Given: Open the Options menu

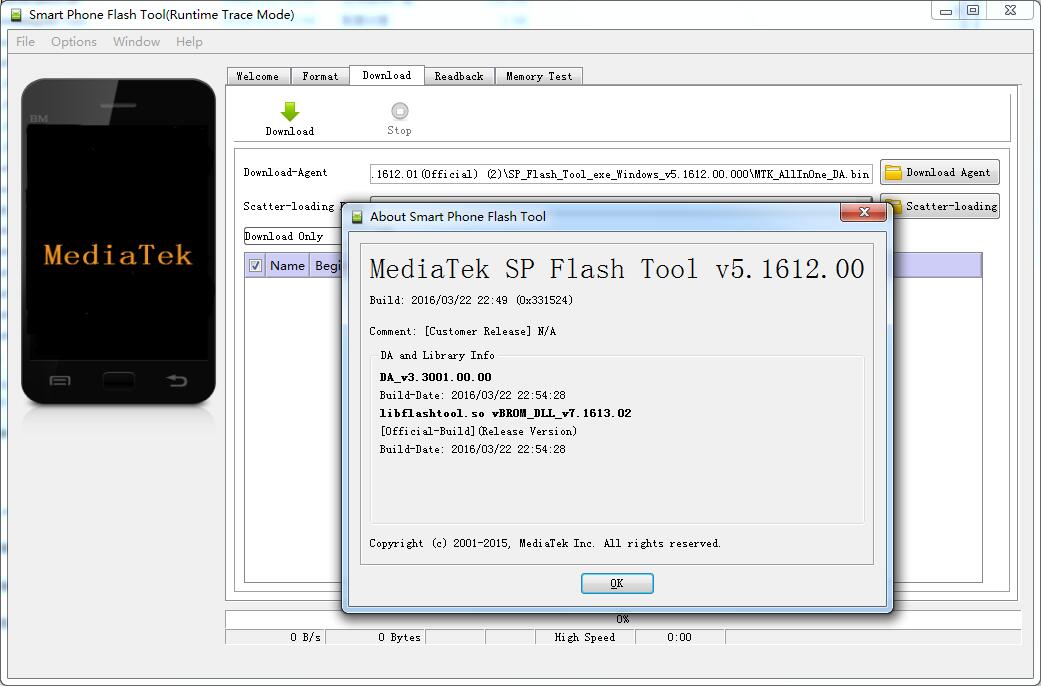Looking at the screenshot, I should pyautogui.click(x=74, y=41).
